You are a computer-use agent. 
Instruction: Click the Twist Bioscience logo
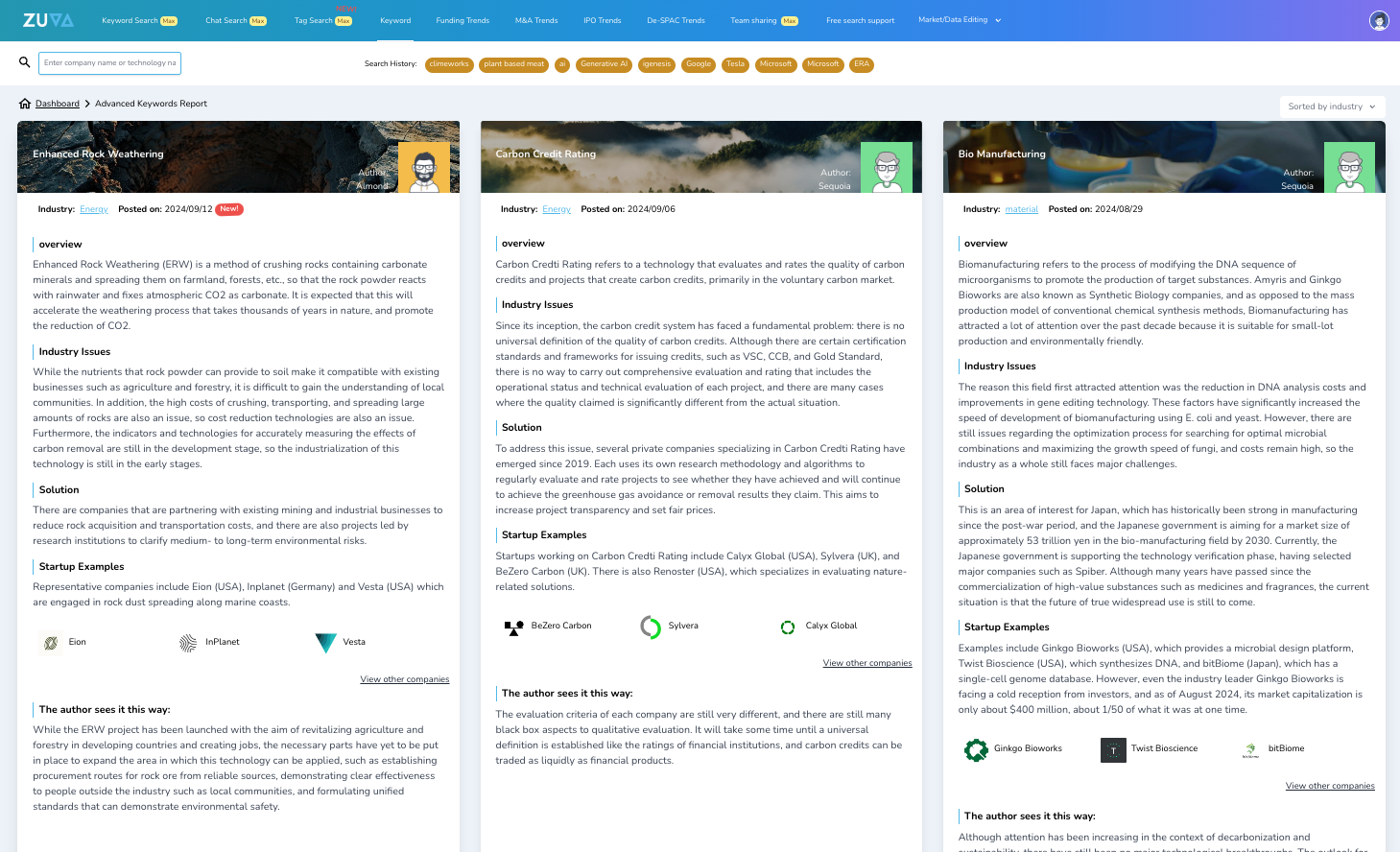[1113, 749]
